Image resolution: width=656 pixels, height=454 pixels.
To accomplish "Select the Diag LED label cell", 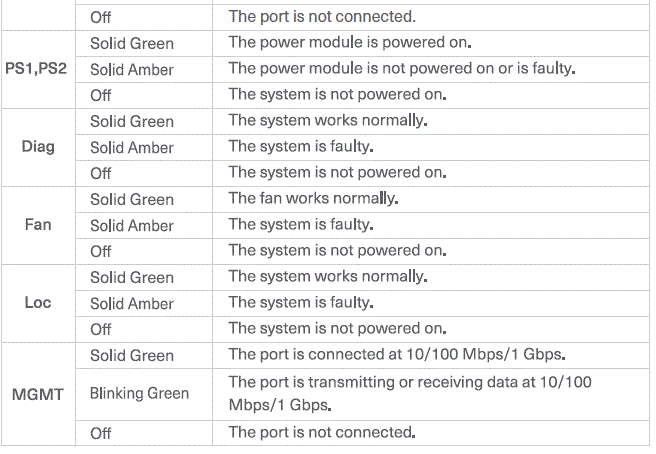I will pyautogui.click(x=38, y=147).
